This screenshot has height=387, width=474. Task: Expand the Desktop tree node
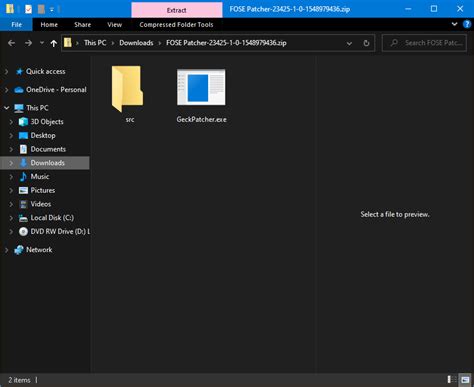pos(11,135)
